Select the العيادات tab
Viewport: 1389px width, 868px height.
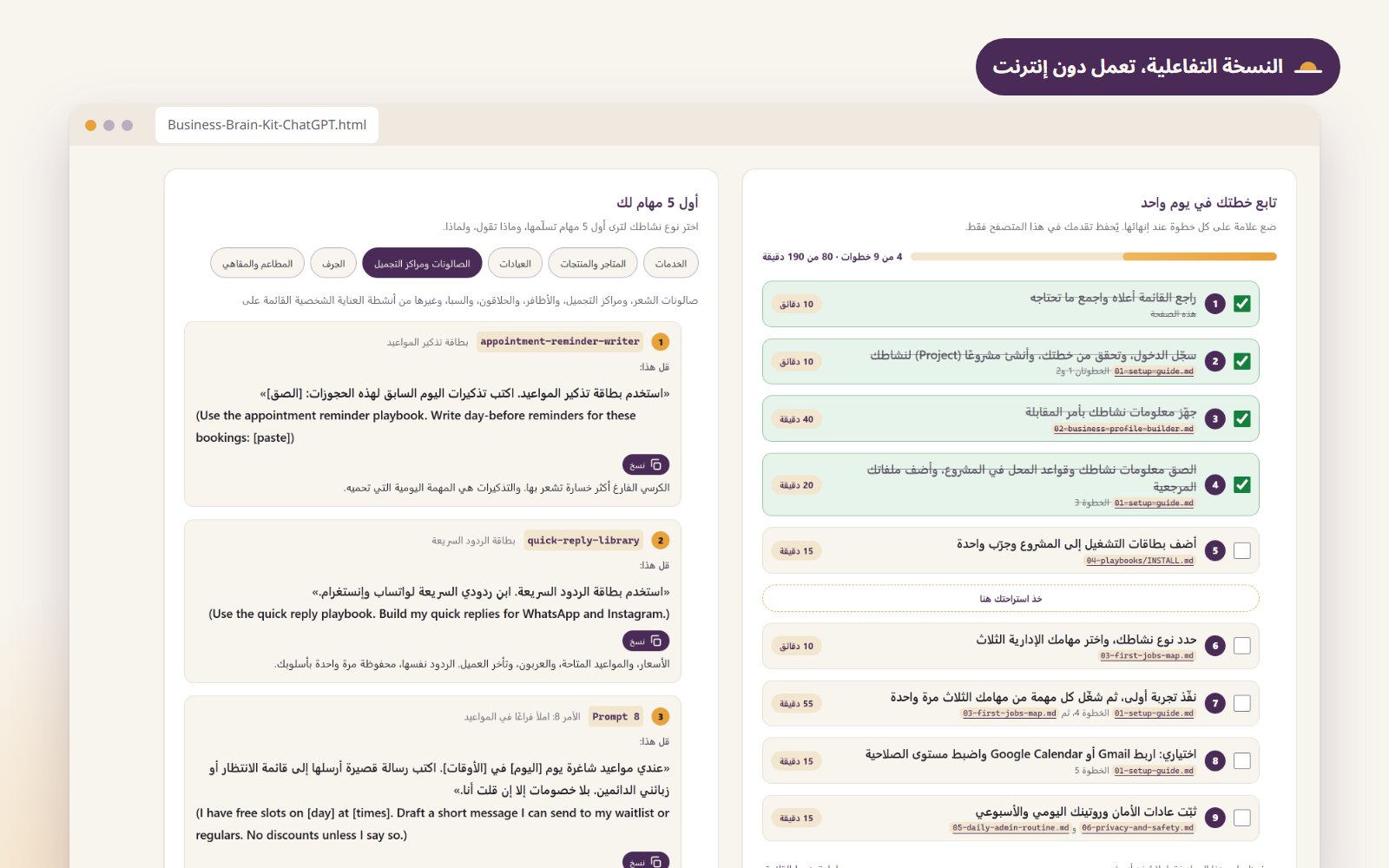tap(515, 263)
